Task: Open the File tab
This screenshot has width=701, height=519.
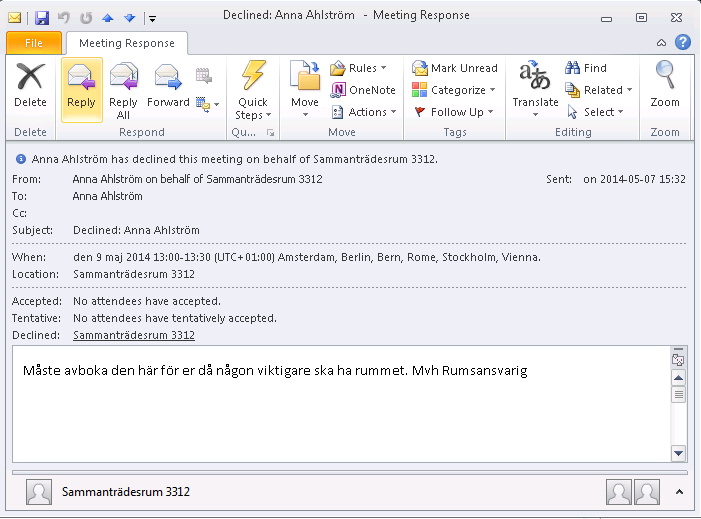Action: [x=34, y=43]
